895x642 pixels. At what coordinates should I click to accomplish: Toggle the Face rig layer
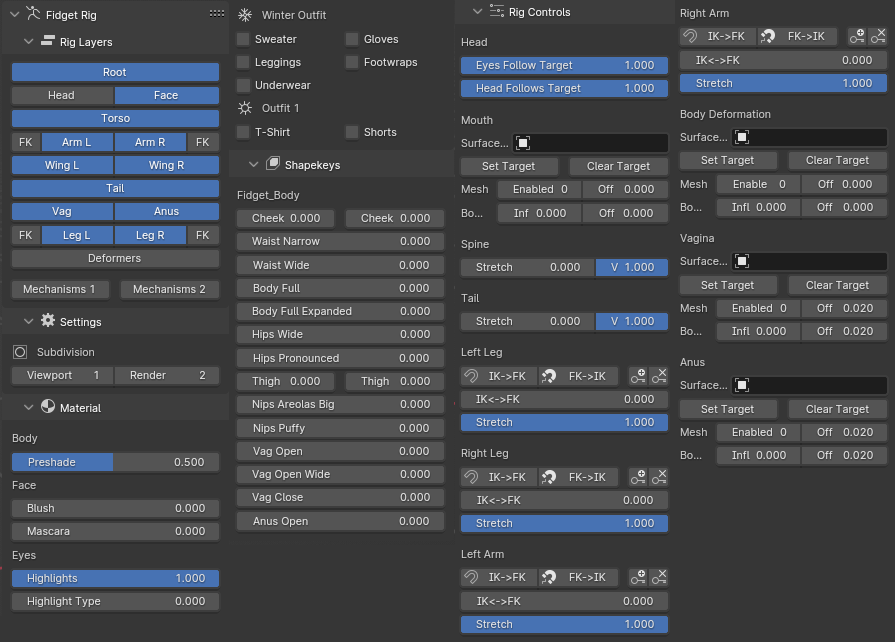[167, 95]
